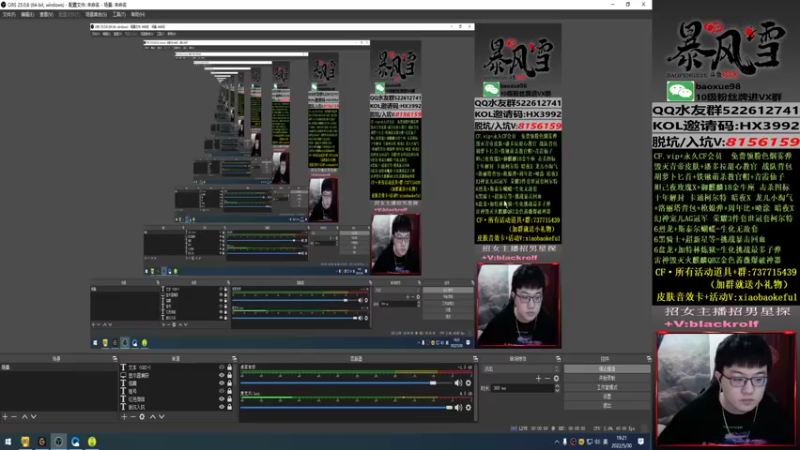The width and height of the screenshot is (800, 450).
Task: Mute the Desktop Audio speaker icon
Action: pyautogui.click(x=458, y=383)
